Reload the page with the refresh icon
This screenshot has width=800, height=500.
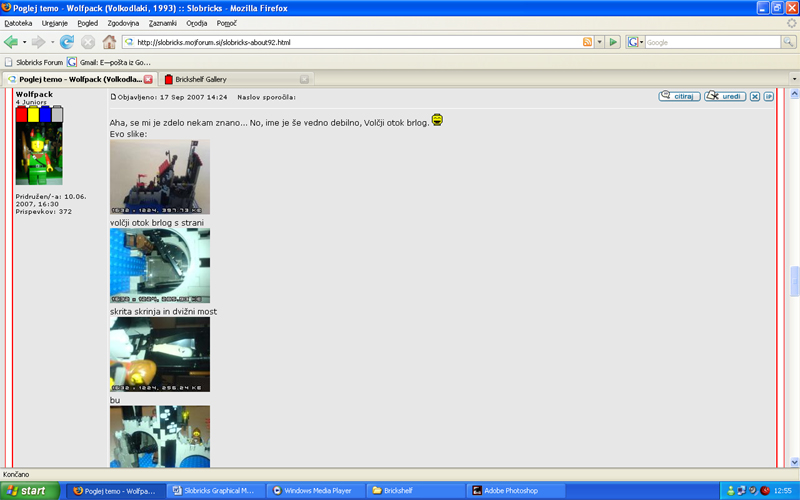pyautogui.click(x=66, y=42)
